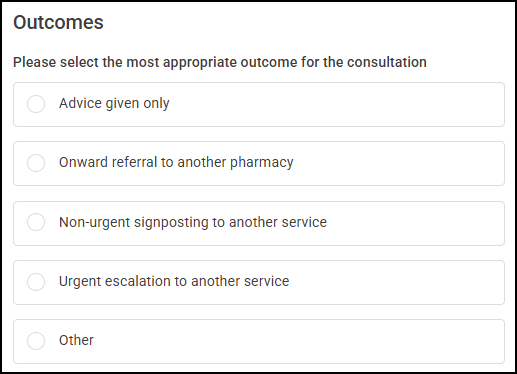The image size is (517, 374).
Task: Click the Advice given only label text
Action: (114, 104)
